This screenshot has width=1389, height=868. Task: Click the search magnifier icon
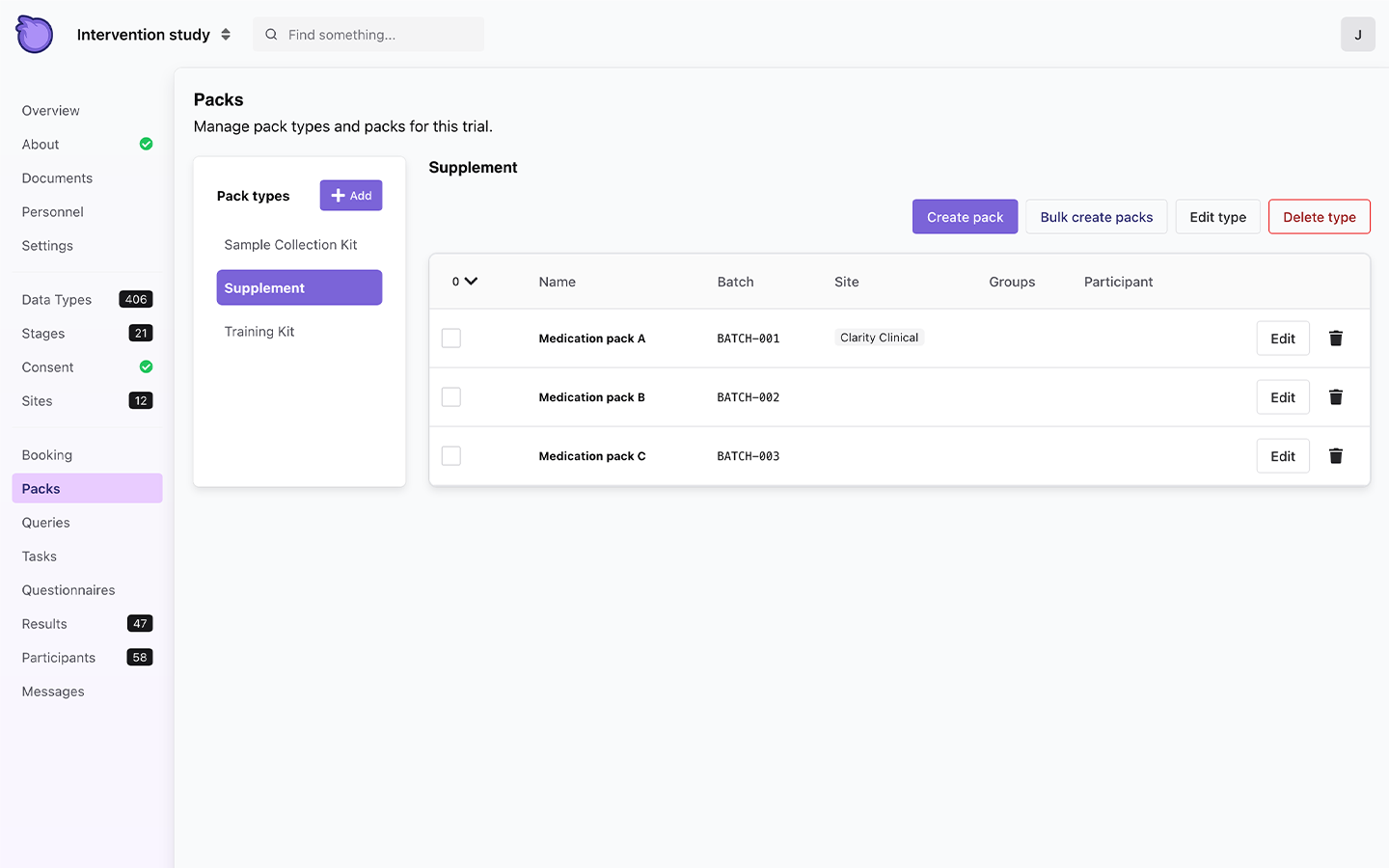pos(272,34)
